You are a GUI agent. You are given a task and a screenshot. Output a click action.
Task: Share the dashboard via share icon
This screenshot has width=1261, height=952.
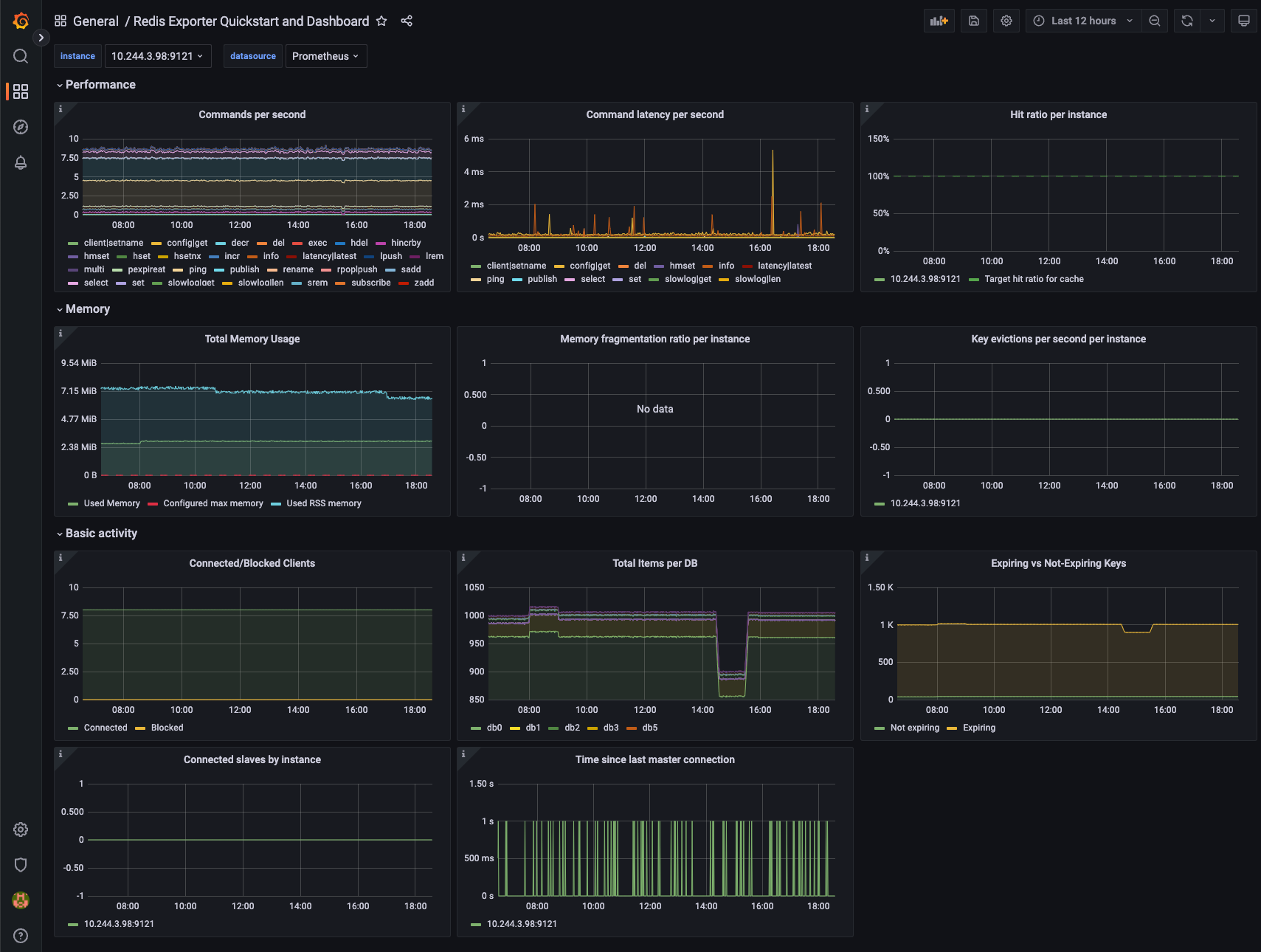coord(407,21)
